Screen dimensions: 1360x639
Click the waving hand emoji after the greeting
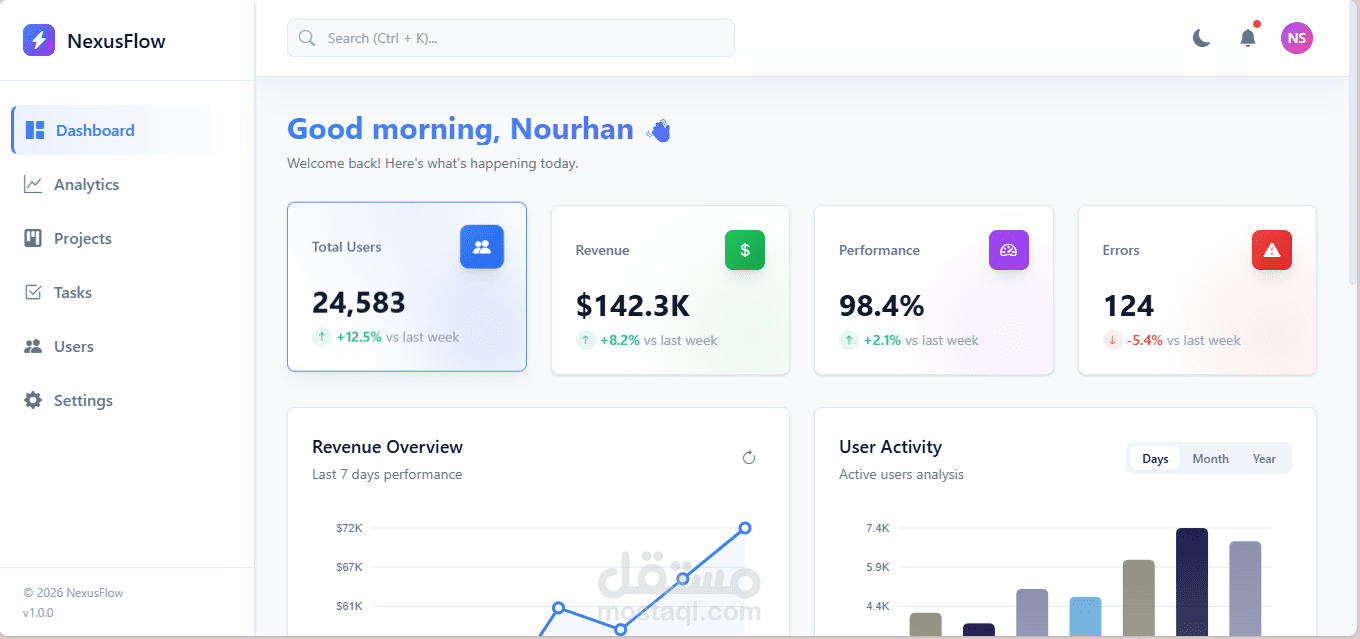click(659, 130)
